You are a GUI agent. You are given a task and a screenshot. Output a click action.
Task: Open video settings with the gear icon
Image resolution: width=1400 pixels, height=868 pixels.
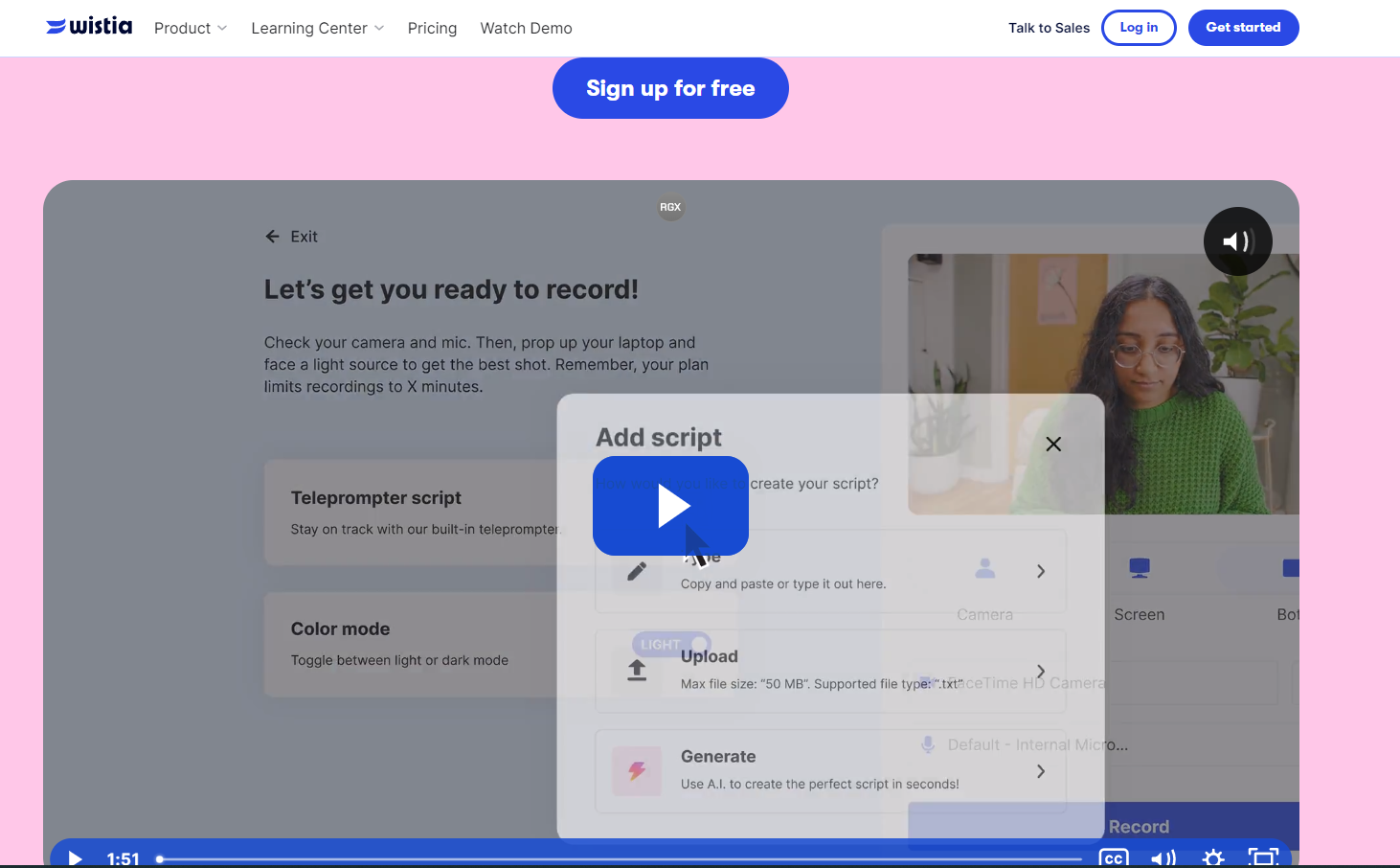click(1213, 858)
